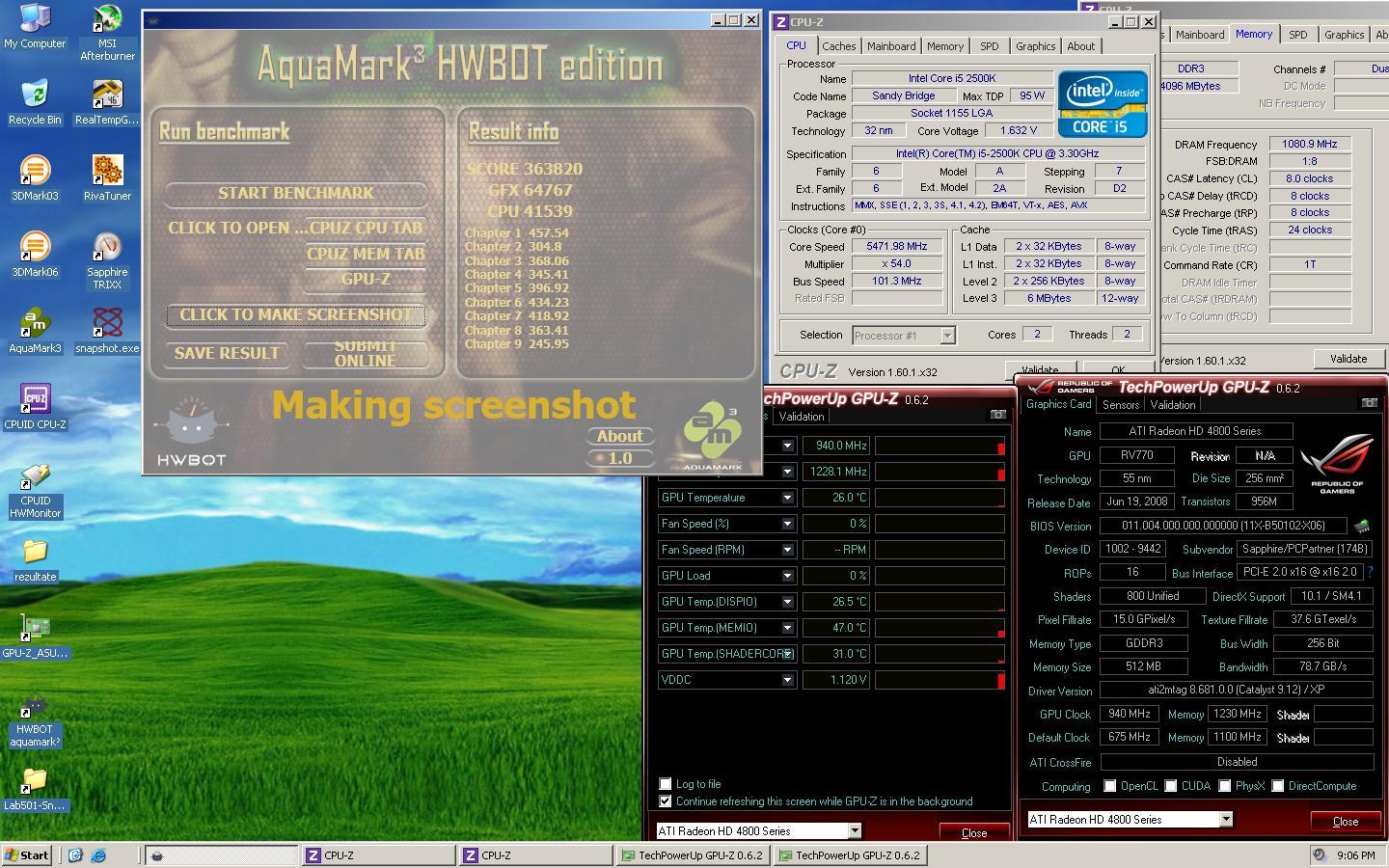
Task: Open the rezultate folder on desktop
Action: [35, 559]
